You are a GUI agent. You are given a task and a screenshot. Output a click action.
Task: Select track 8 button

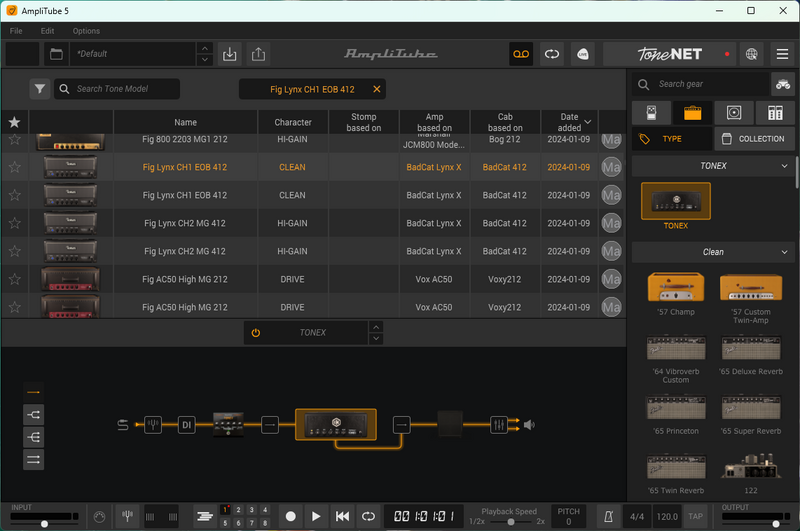265,523
